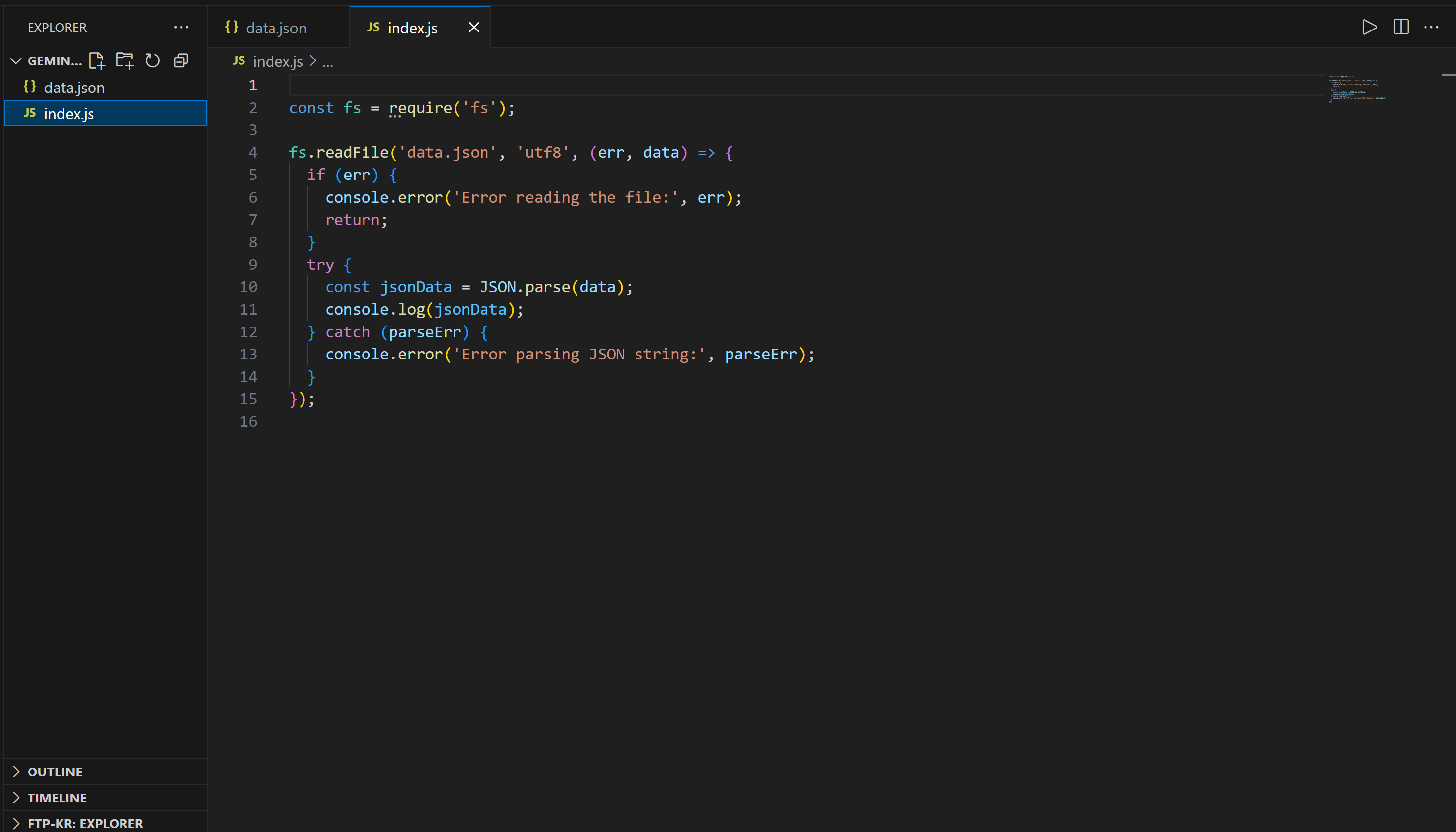Click the breadcrumb ellipsis after index.js
Image resolution: width=1456 pixels, height=832 pixels.
click(x=328, y=62)
